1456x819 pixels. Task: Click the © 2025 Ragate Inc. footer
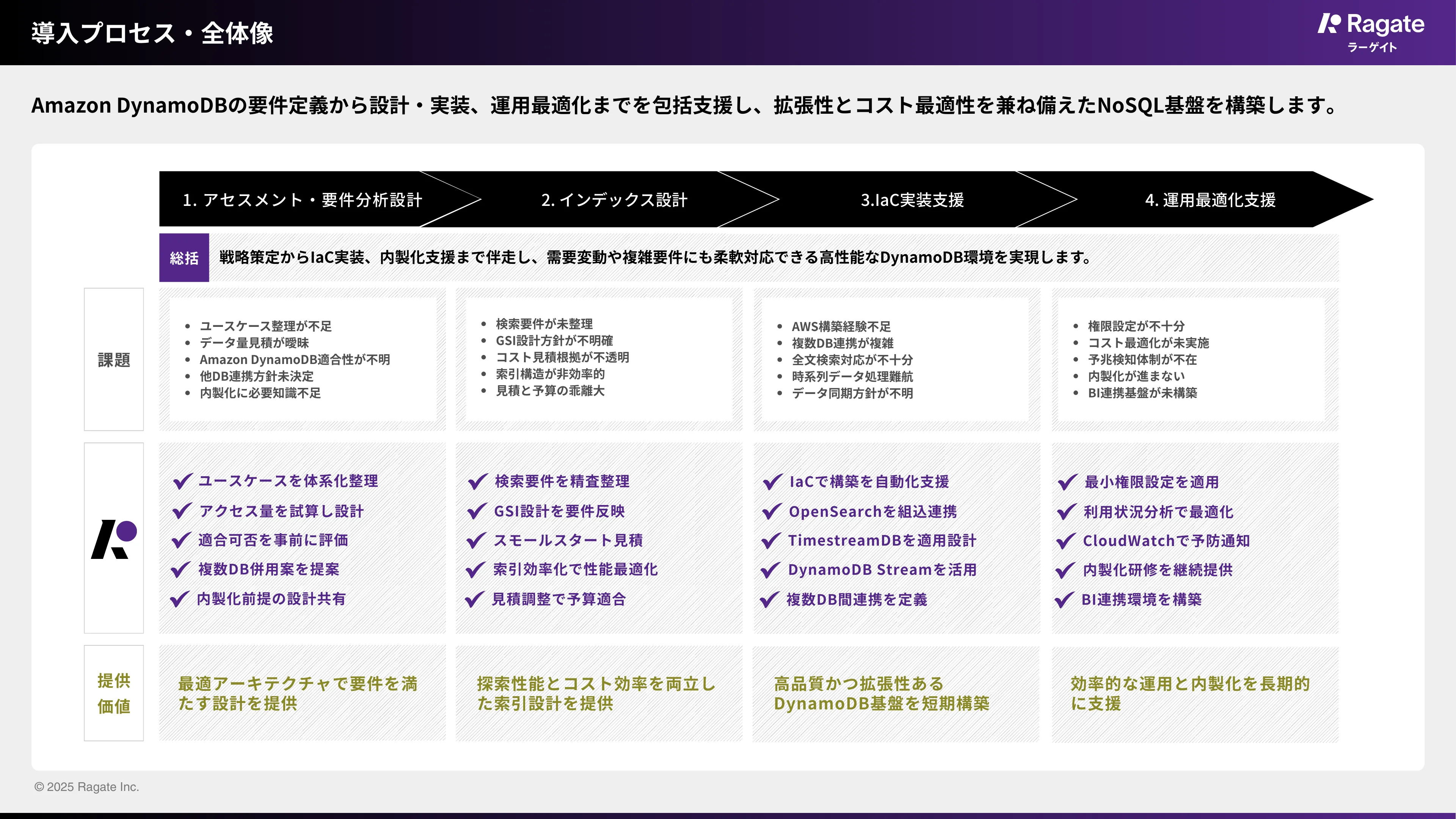point(86,787)
